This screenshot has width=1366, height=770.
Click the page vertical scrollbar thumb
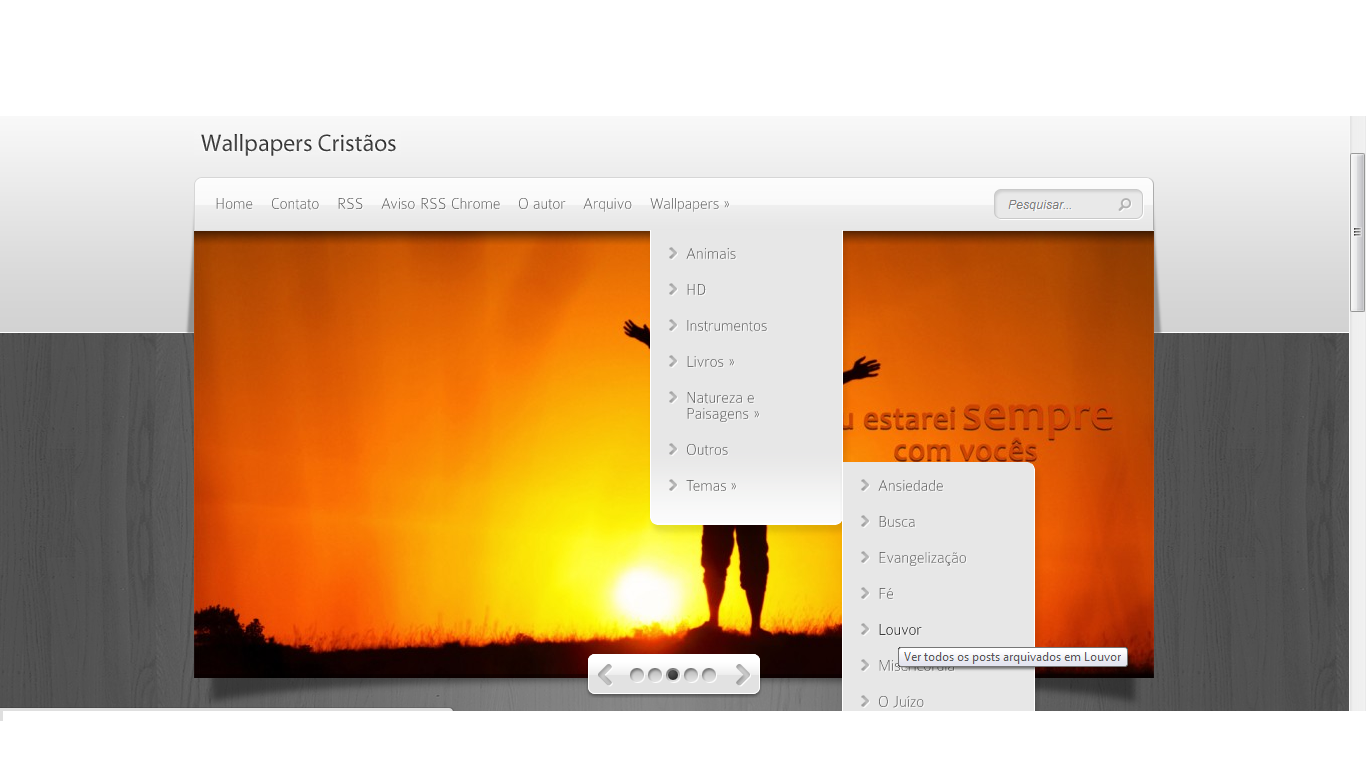pyautogui.click(x=1357, y=232)
